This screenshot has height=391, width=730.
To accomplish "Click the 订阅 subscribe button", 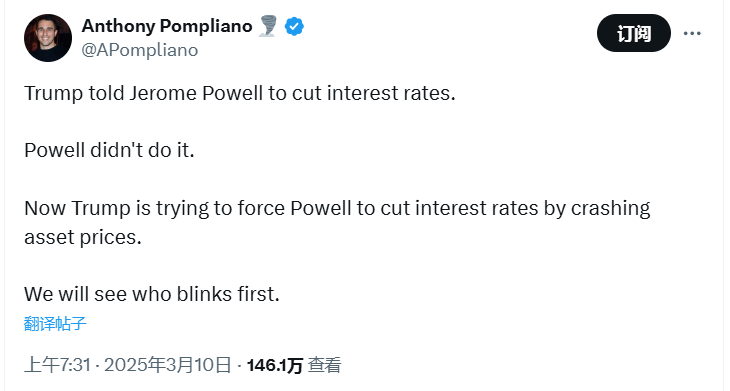I will (634, 33).
